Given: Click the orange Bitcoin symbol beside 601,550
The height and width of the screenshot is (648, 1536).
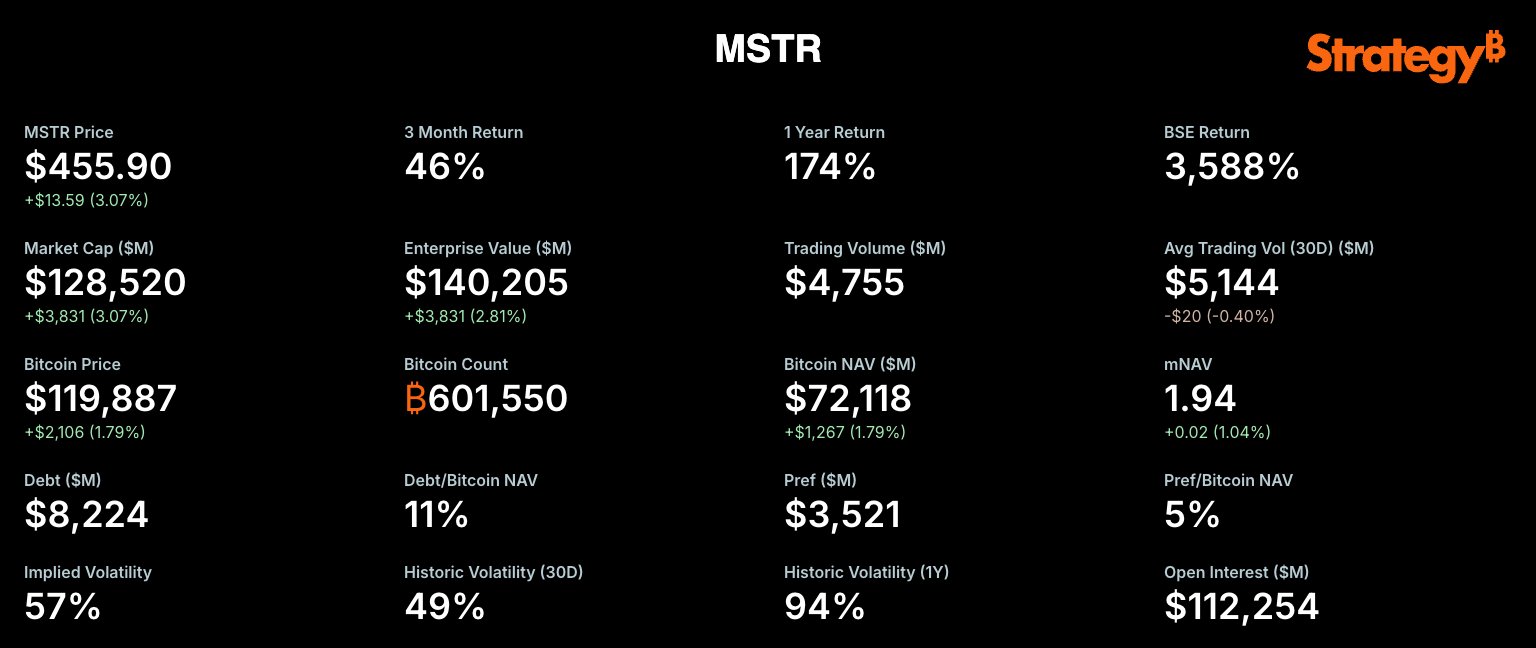Looking at the screenshot, I should pos(415,399).
